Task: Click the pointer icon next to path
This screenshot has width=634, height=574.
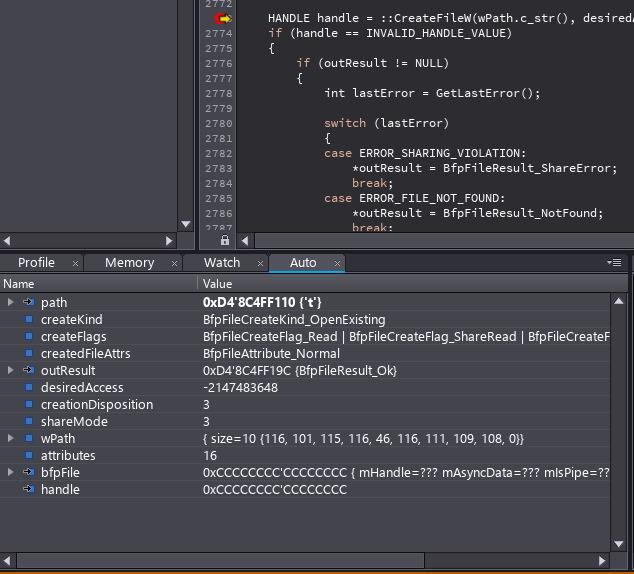Action: tap(29, 302)
